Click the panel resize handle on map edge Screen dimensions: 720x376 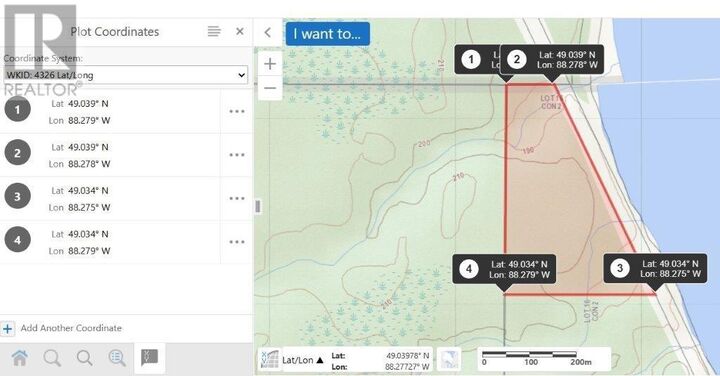(x=258, y=207)
